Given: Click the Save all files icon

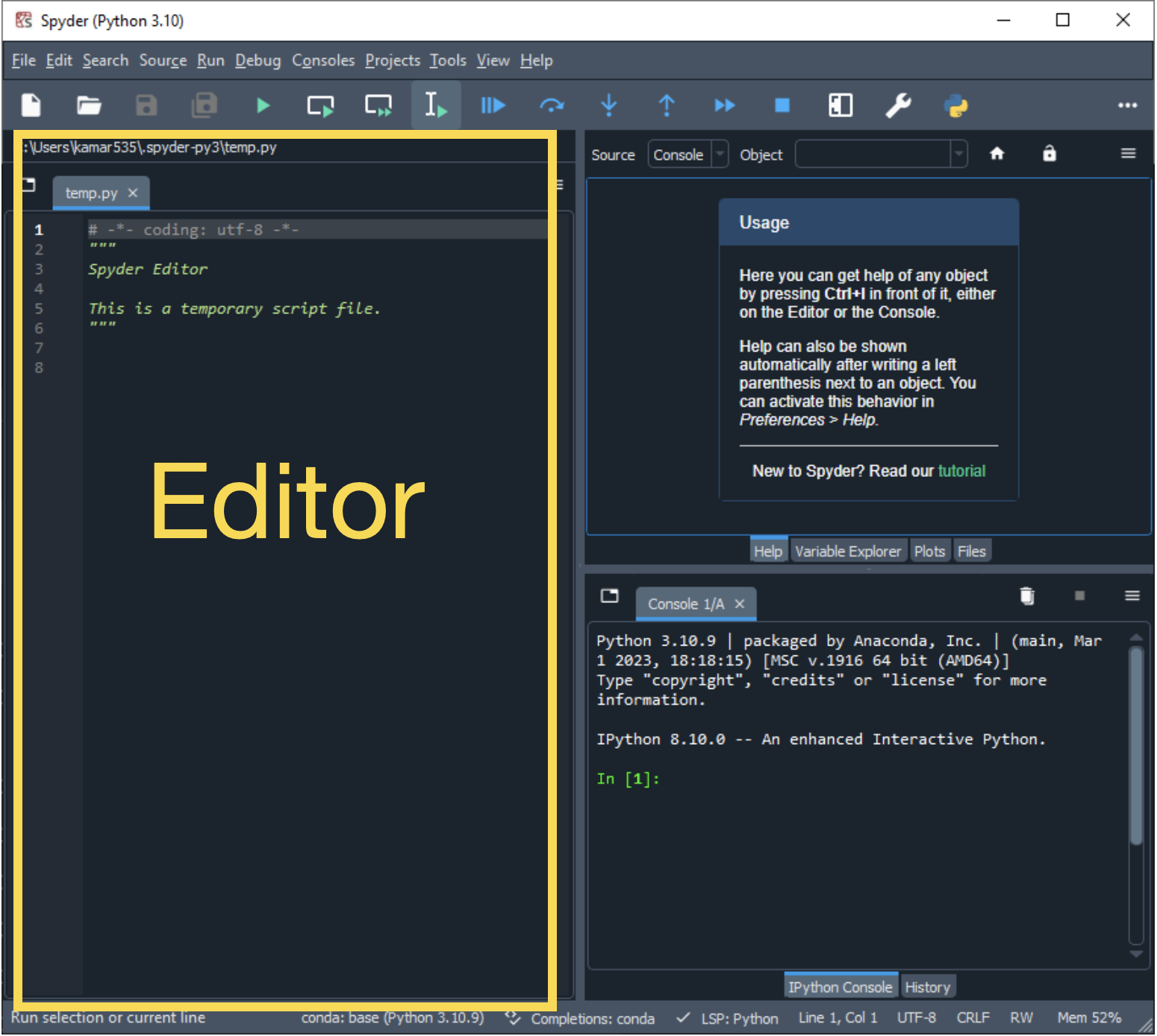Looking at the screenshot, I should pos(204,105).
